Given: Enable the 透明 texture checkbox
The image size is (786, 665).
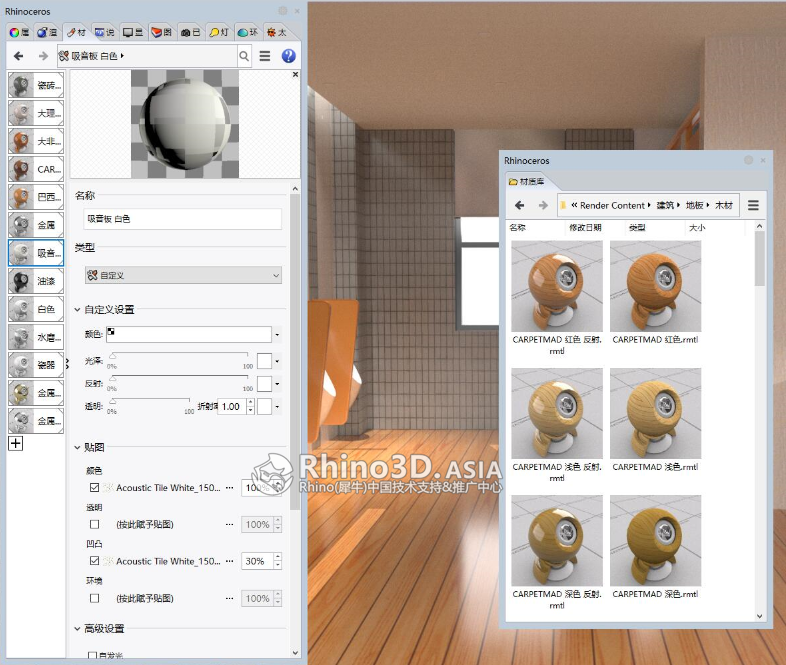Looking at the screenshot, I should coord(94,524).
